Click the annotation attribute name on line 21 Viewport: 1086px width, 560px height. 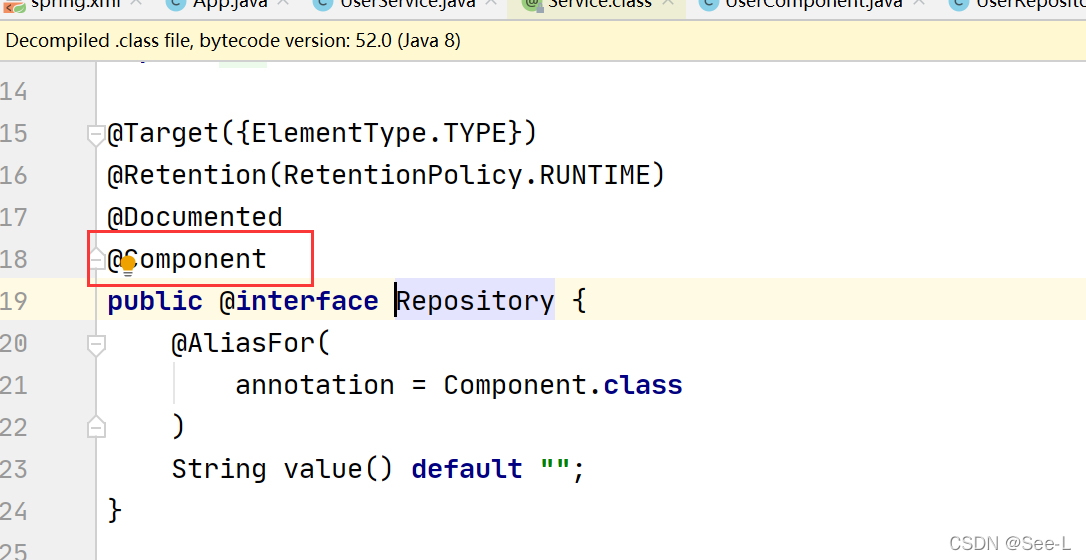click(x=315, y=385)
